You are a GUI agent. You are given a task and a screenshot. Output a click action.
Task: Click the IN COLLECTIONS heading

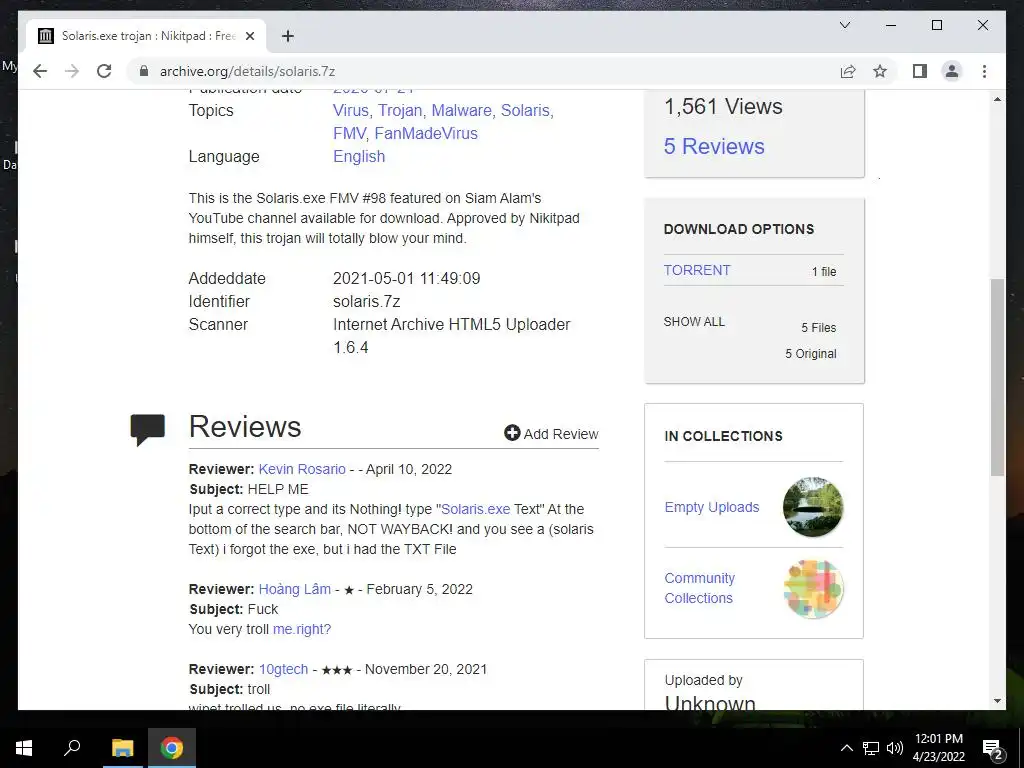point(723,436)
